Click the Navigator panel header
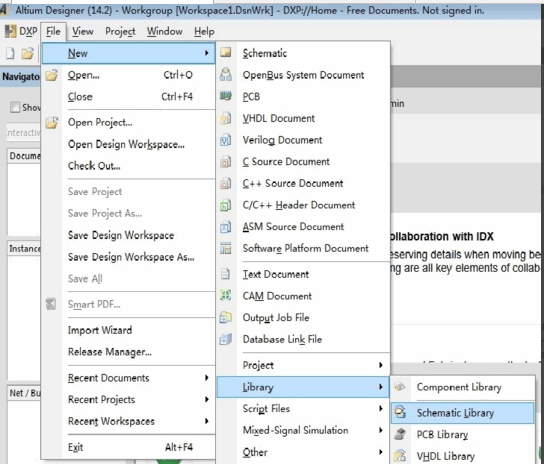Viewport: 544px width, 464px height. [x=21, y=76]
